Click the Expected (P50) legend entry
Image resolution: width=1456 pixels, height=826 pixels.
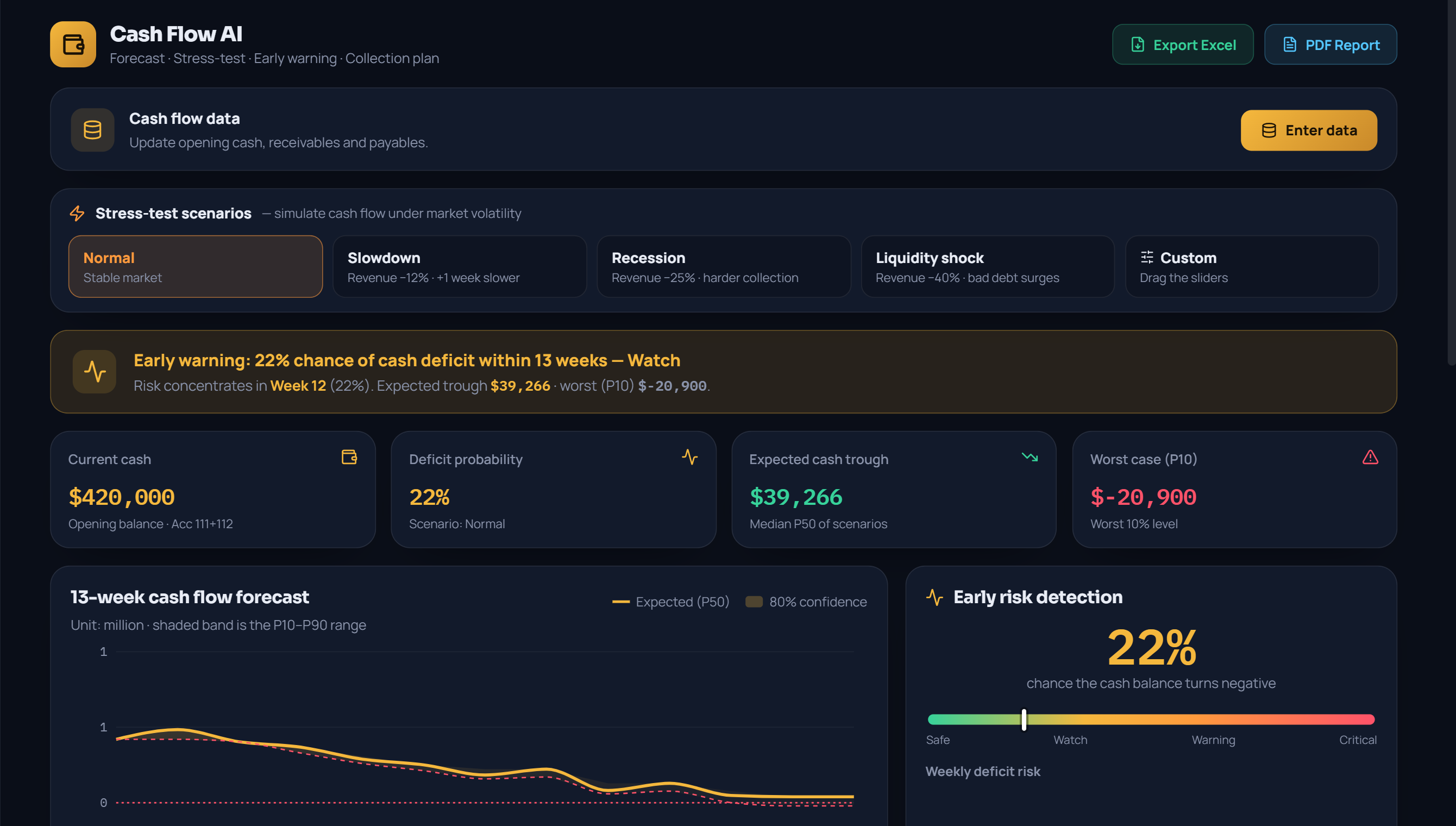tap(671, 602)
